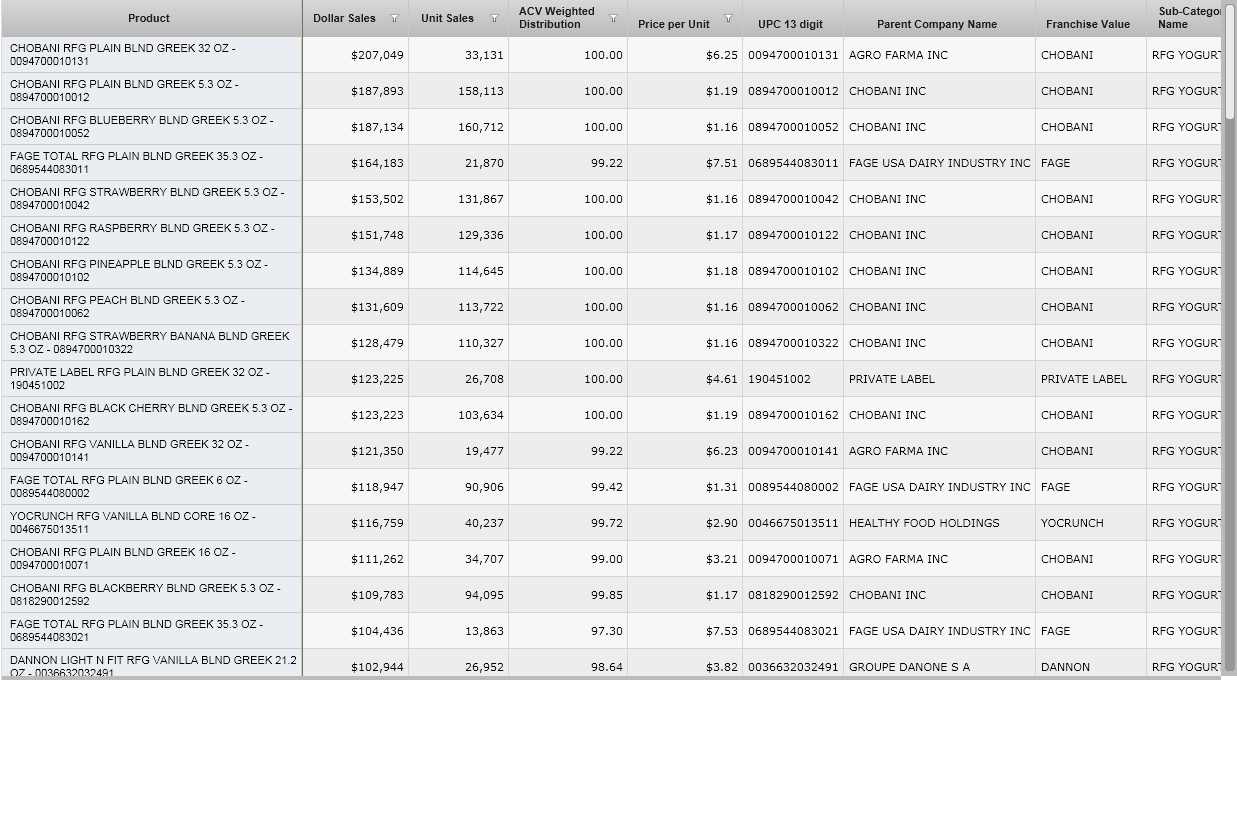Image resolution: width=1237 pixels, height=834 pixels.
Task: Click the Parent Company Name column header
Action: tap(937, 24)
